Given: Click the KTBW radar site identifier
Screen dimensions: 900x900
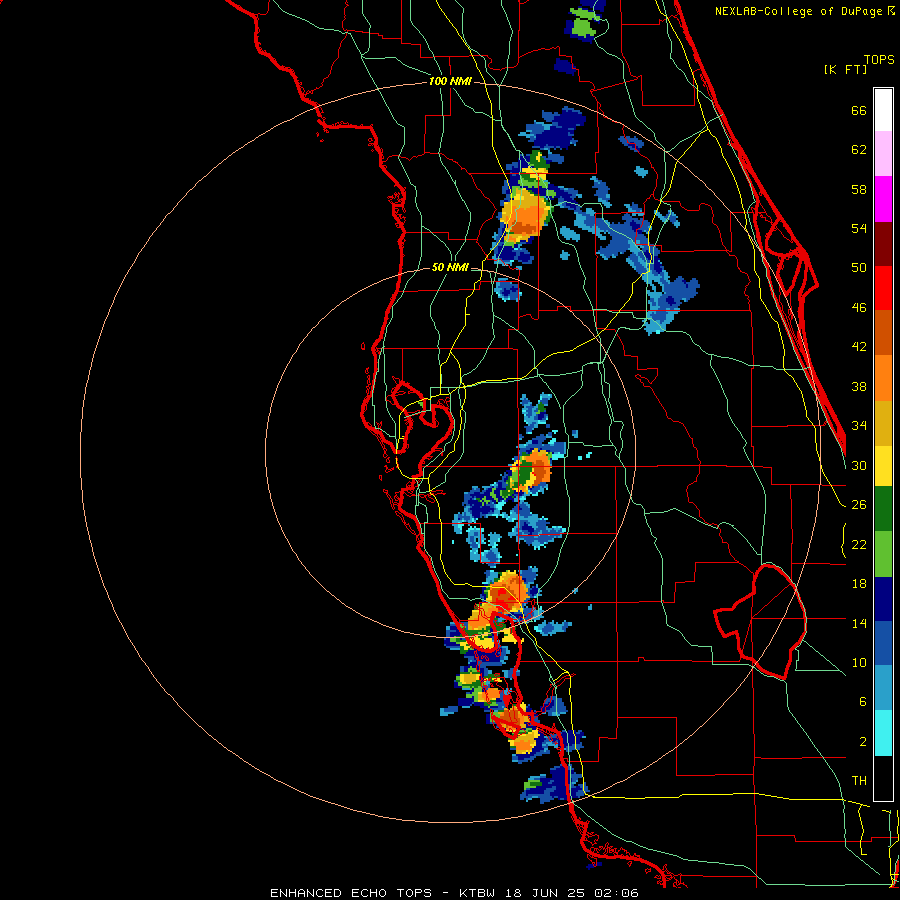Looking at the screenshot, I should pyautogui.click(x=479, y=893).
